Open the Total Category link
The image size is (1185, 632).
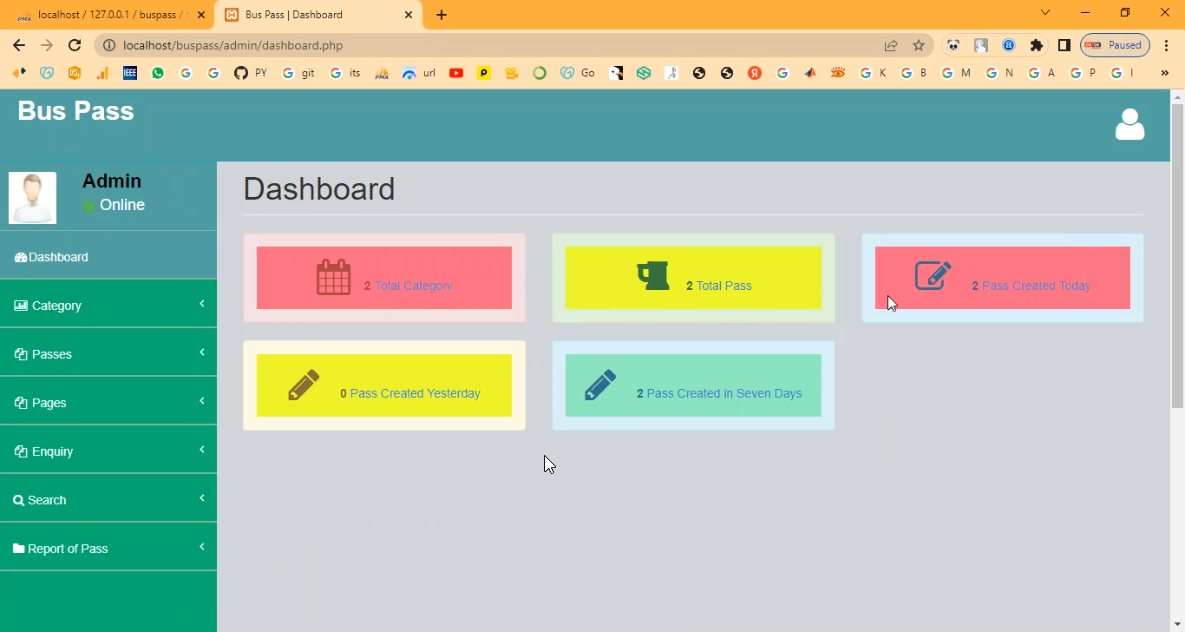pyautogui.click(x=413, y=286)
